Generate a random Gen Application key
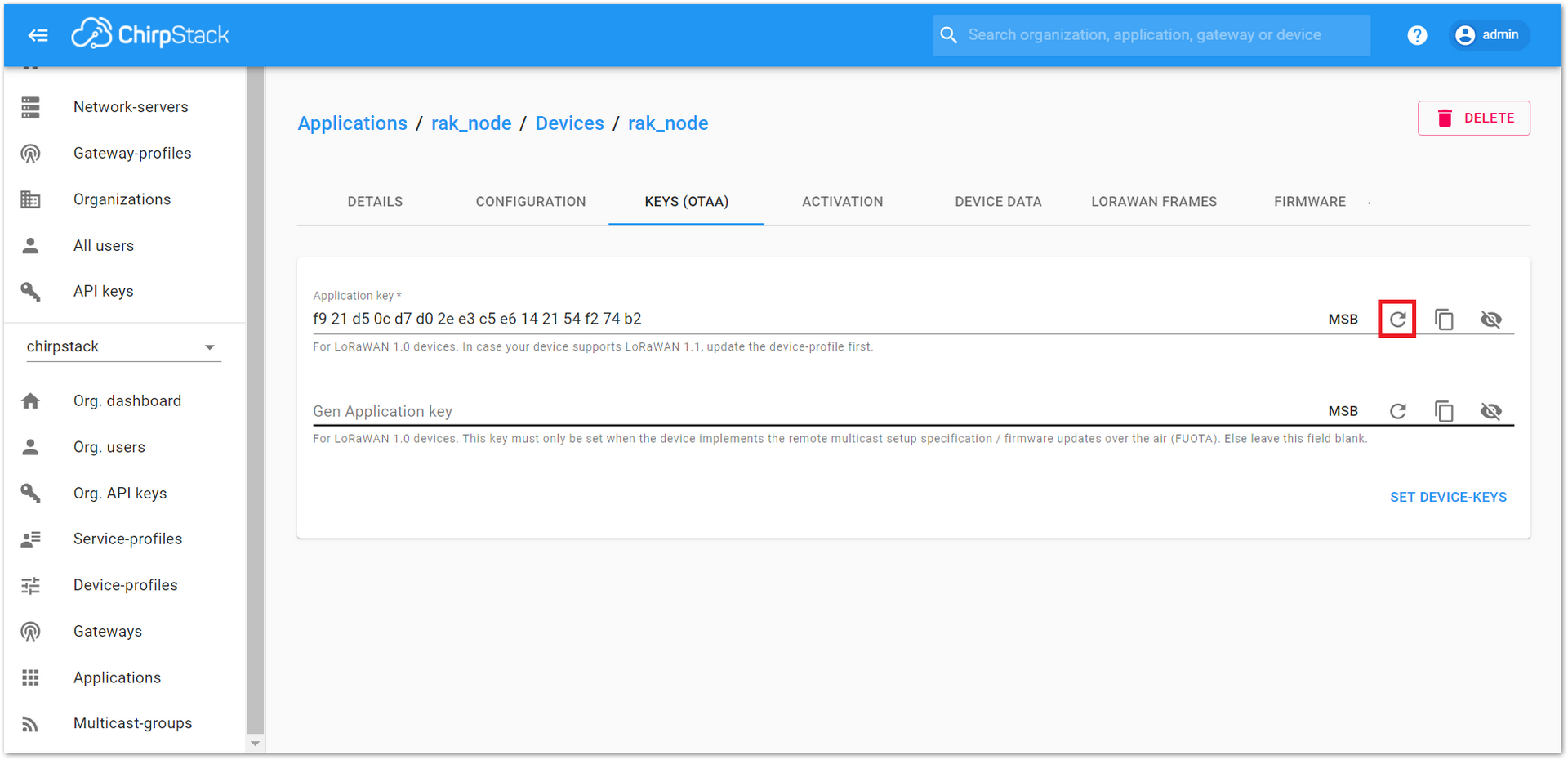The width and height of the screenshot is (1568, 760). [1397, 410]
